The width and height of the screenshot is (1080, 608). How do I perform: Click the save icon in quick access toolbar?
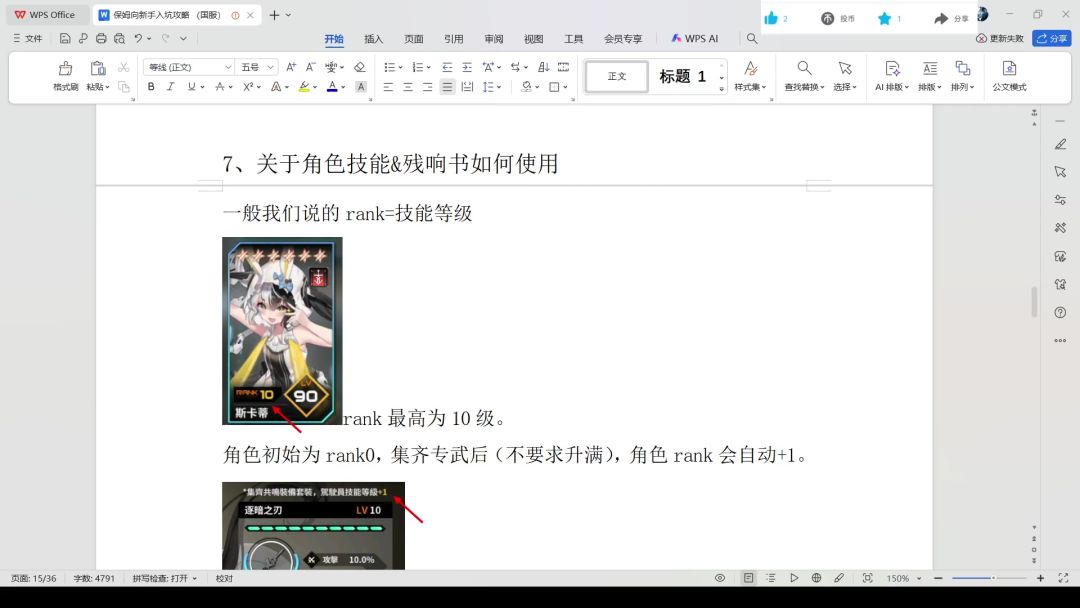click(x=65, y=39)
